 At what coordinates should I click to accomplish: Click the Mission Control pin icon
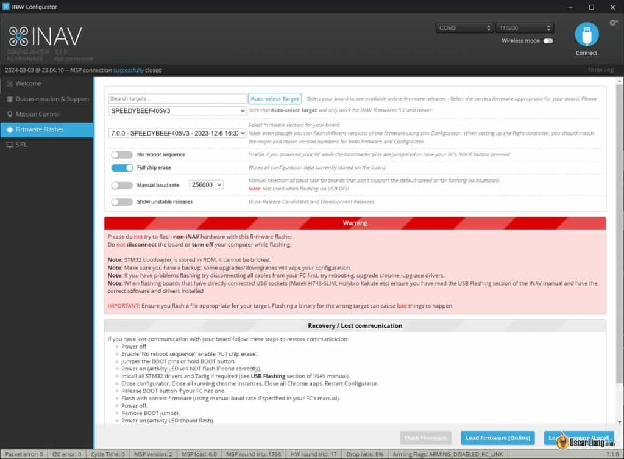click(10, 114)
